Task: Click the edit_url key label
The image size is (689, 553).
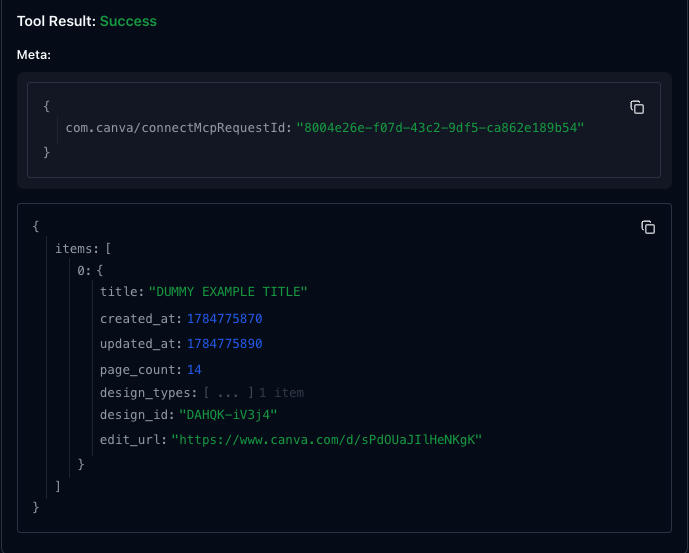Action: [130, 440]
